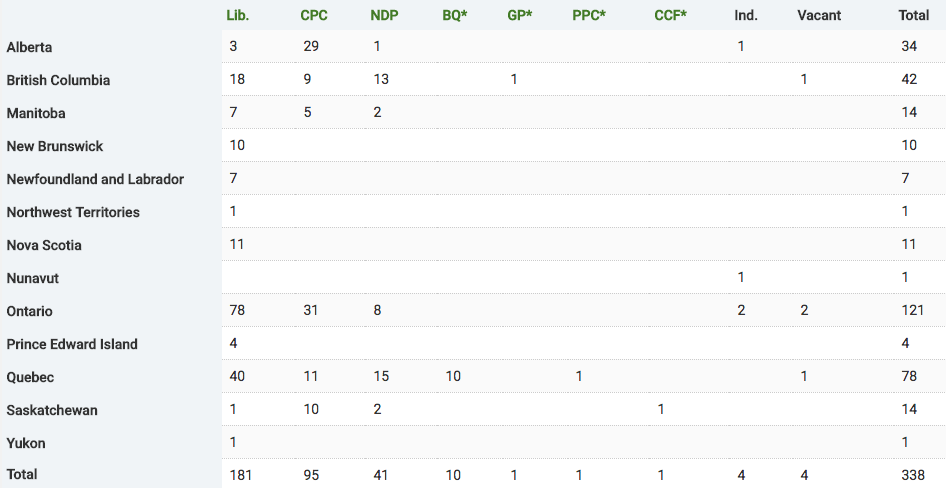Click Alberta's CPC seat count 29

pyautogui.click(x=311, y=46)
